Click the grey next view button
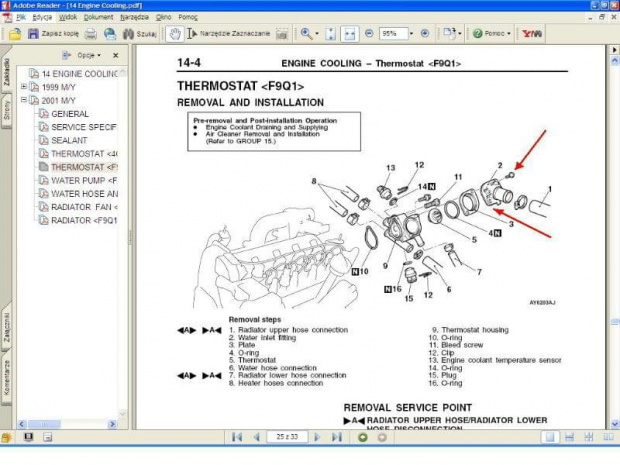The image size is (620, 465). pos(382,437)
